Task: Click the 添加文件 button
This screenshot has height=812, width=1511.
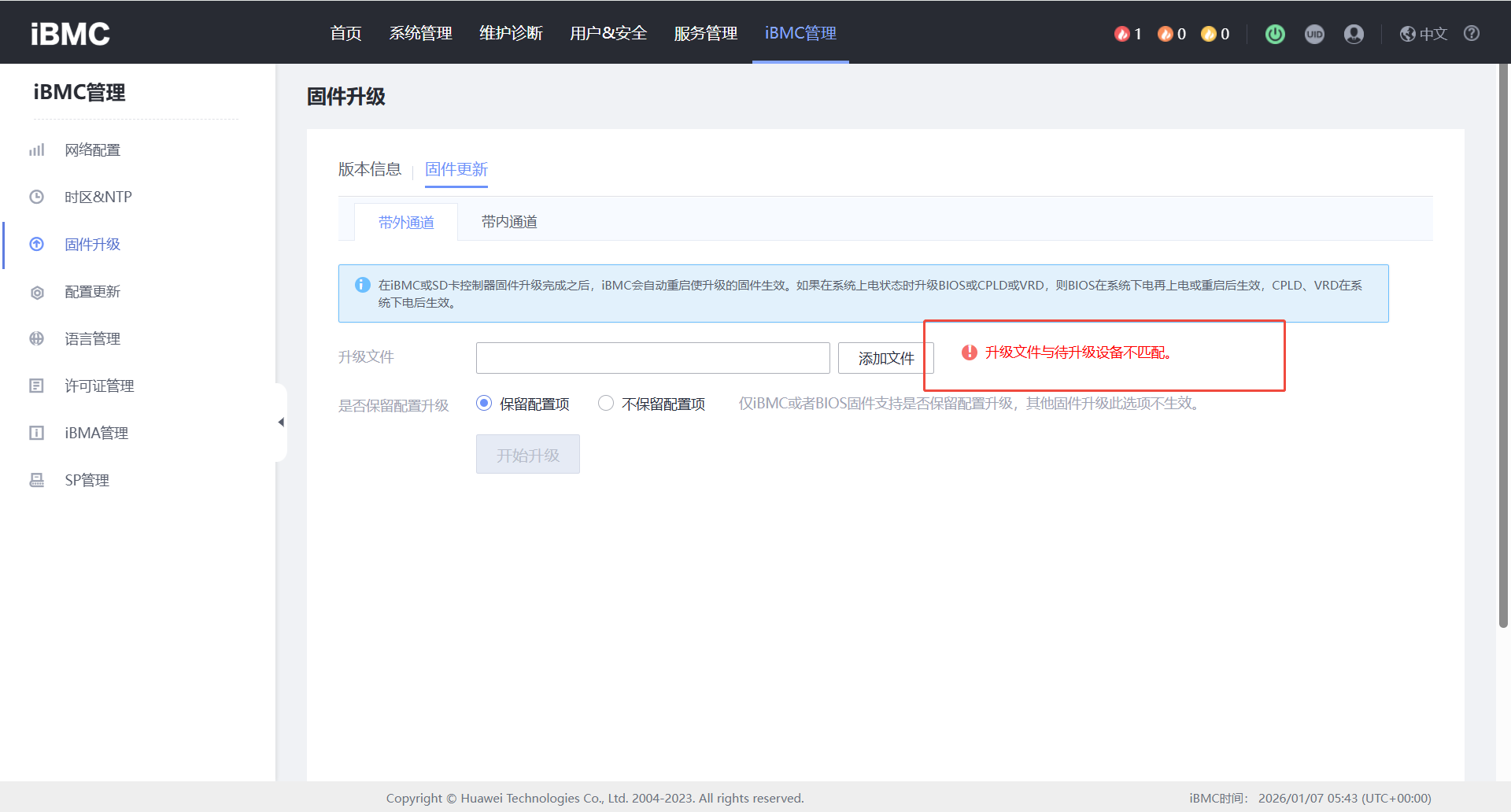Action: point(885,358)
